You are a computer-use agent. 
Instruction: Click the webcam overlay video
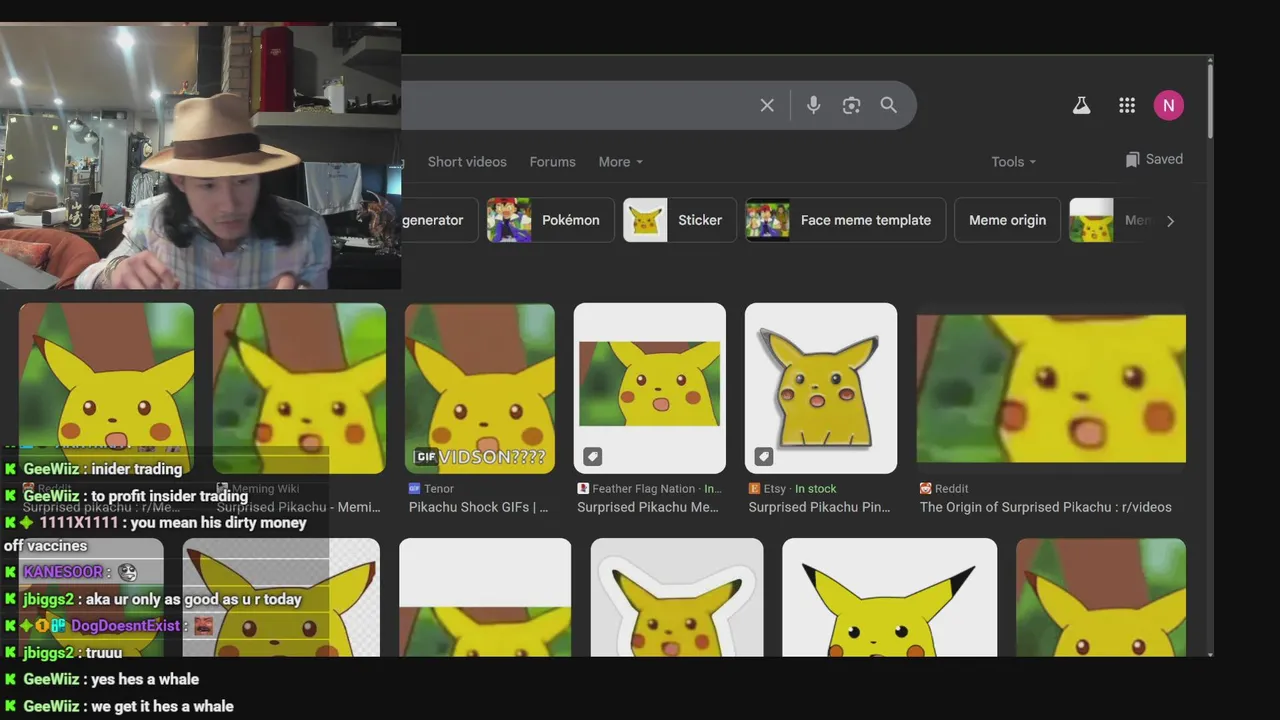200,156
